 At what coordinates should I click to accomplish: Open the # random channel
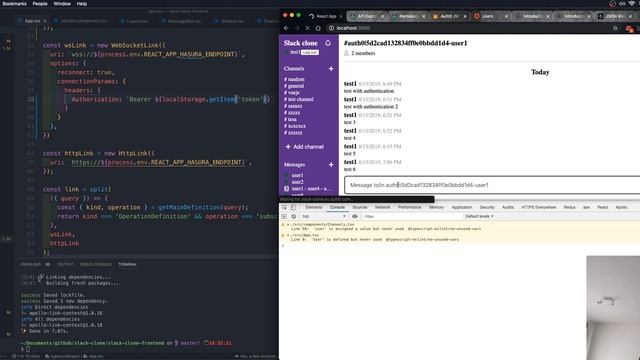(294, 79)
